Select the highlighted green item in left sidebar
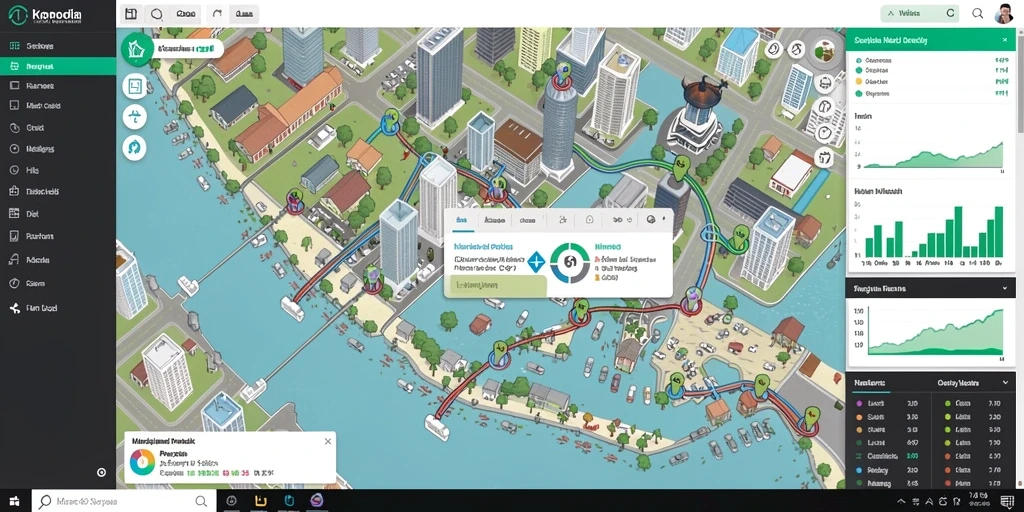 pyautogui.click(x=58, y=66)
